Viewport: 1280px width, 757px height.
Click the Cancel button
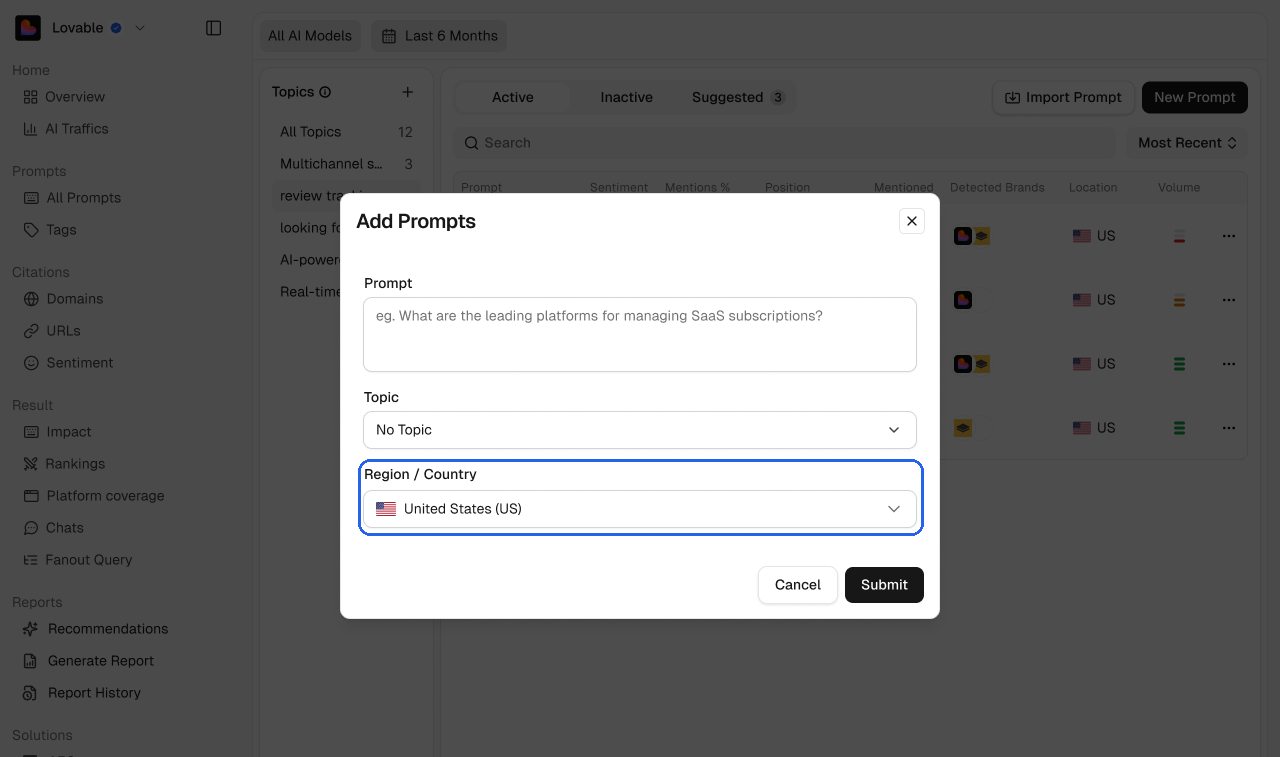[x=797, y=585]
